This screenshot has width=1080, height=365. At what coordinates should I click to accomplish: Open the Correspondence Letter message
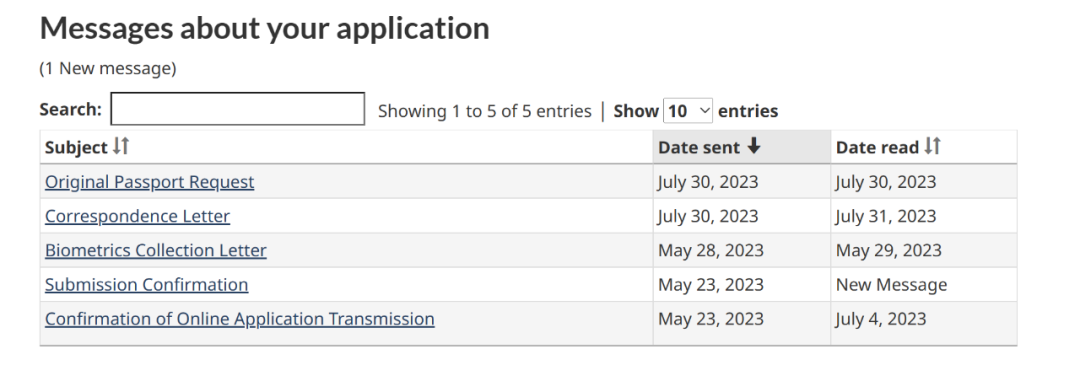(x=137, y=216)
